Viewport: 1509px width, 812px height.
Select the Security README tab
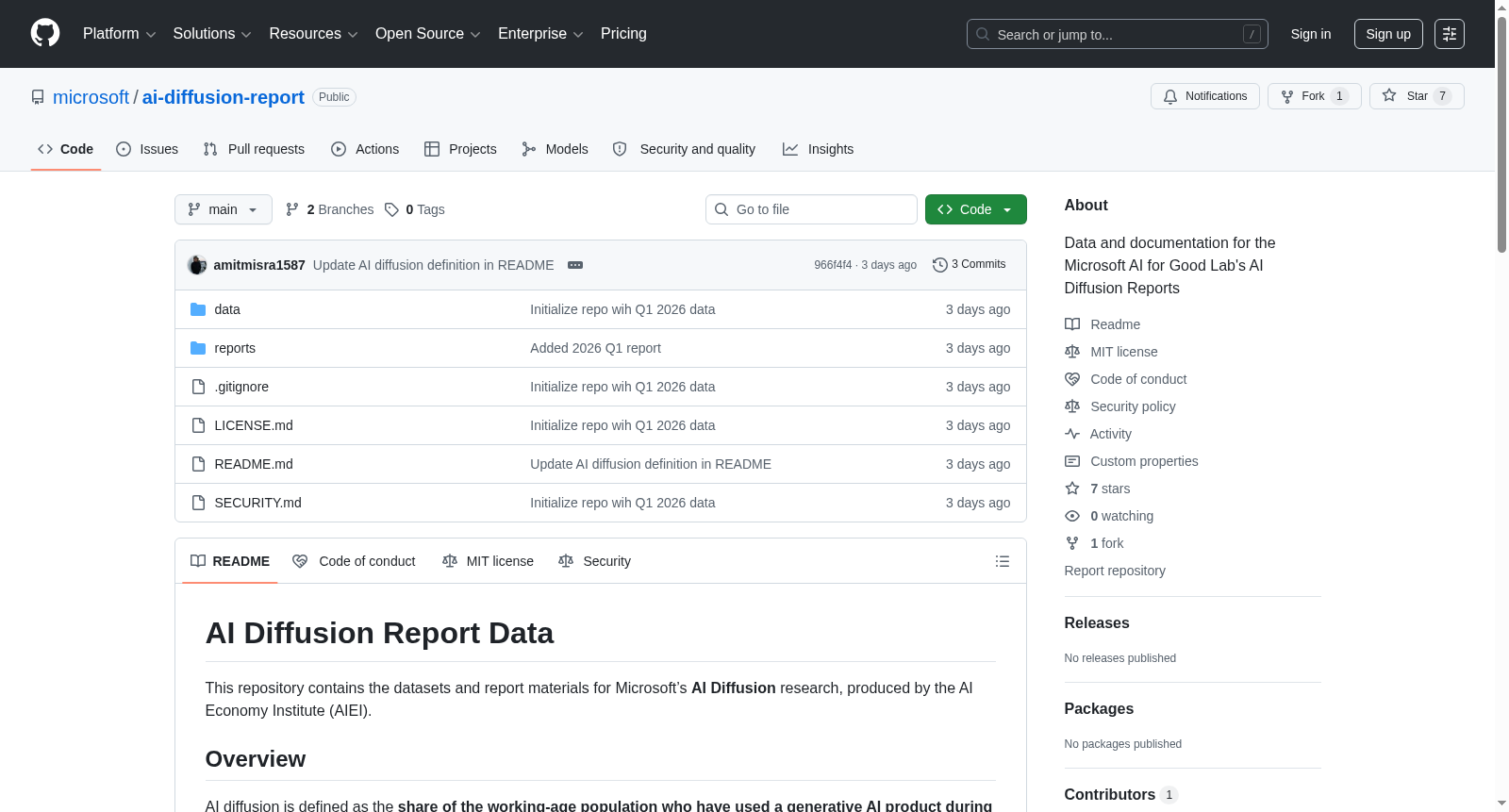[594, 561]
